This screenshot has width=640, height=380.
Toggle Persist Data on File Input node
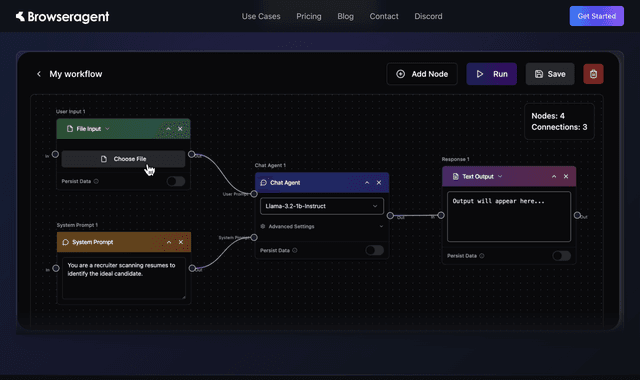(176, 181)
